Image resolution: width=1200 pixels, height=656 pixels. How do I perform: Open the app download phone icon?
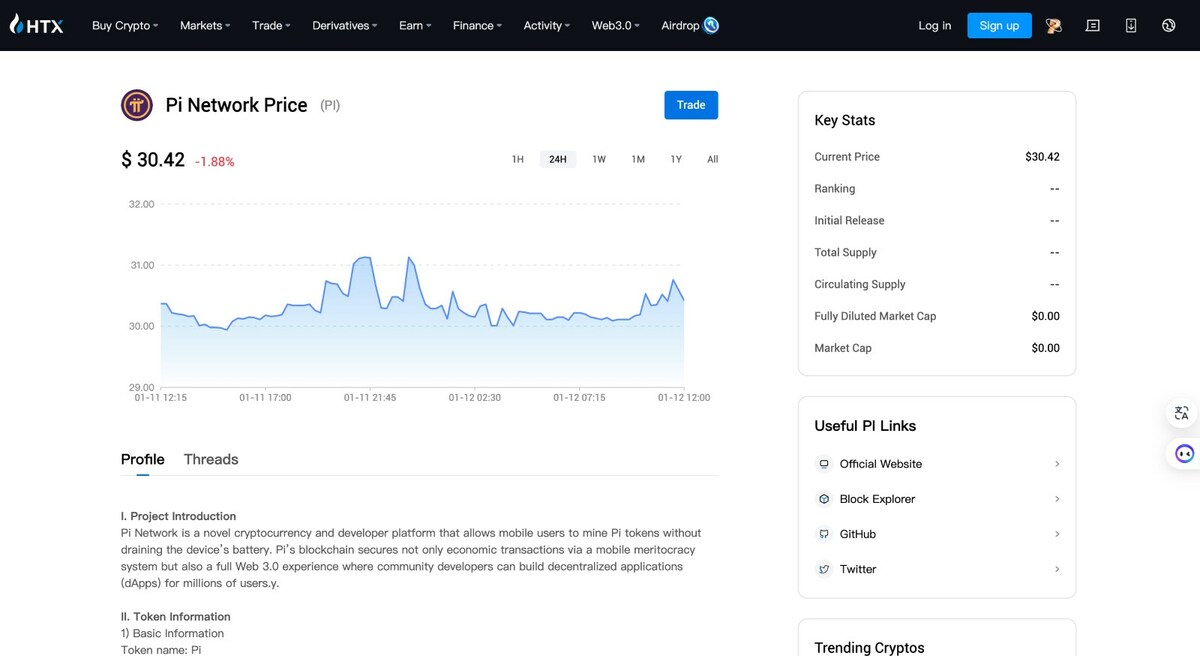pos(1131,26)
